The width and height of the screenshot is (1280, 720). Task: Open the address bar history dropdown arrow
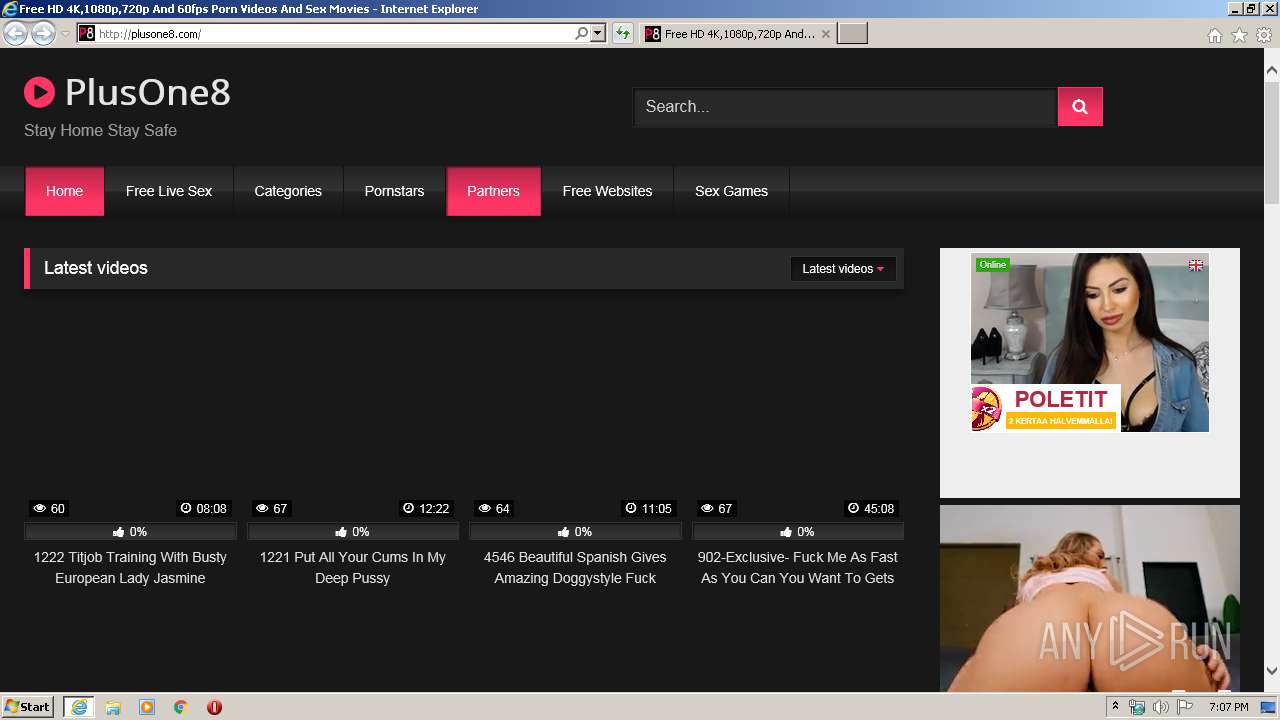598,34
